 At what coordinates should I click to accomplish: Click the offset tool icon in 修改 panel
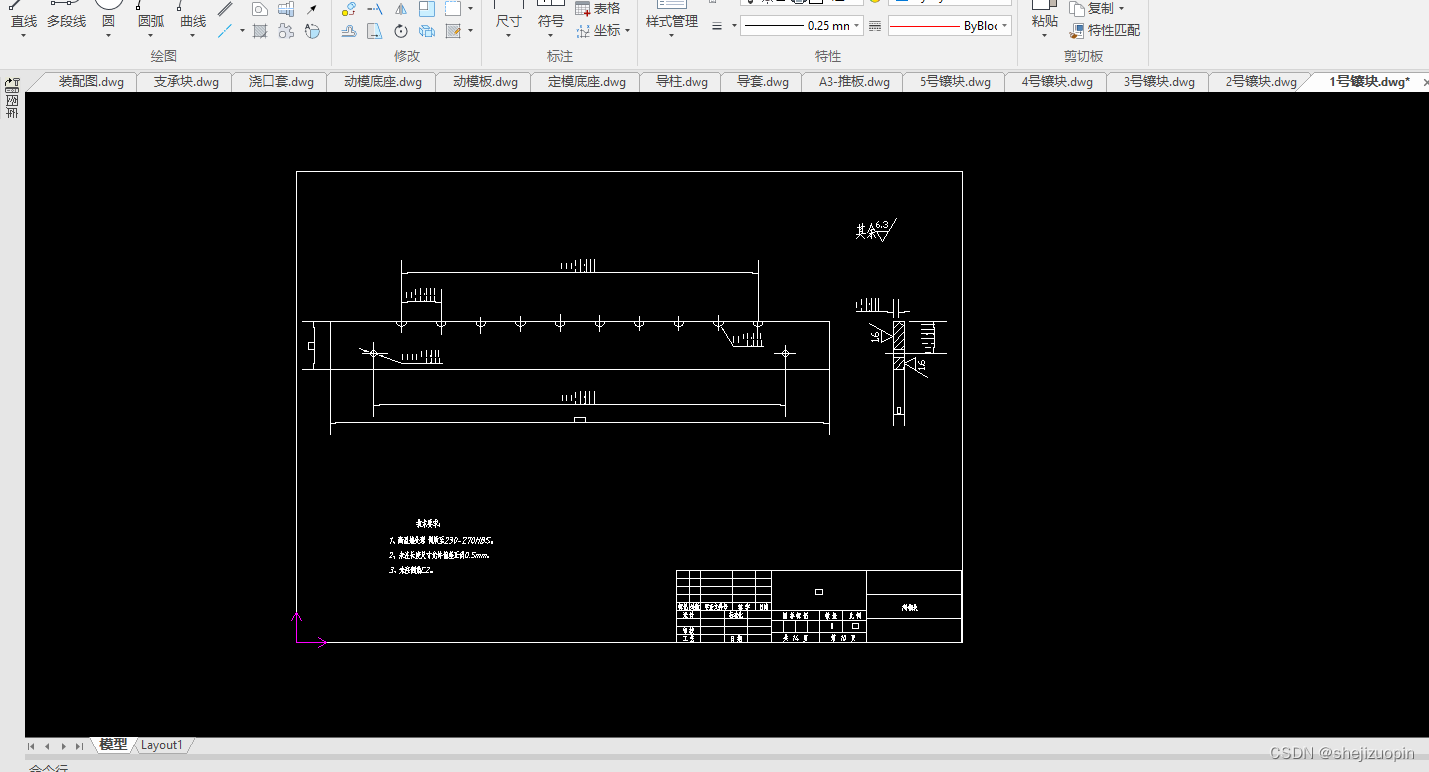click(349, 31)
